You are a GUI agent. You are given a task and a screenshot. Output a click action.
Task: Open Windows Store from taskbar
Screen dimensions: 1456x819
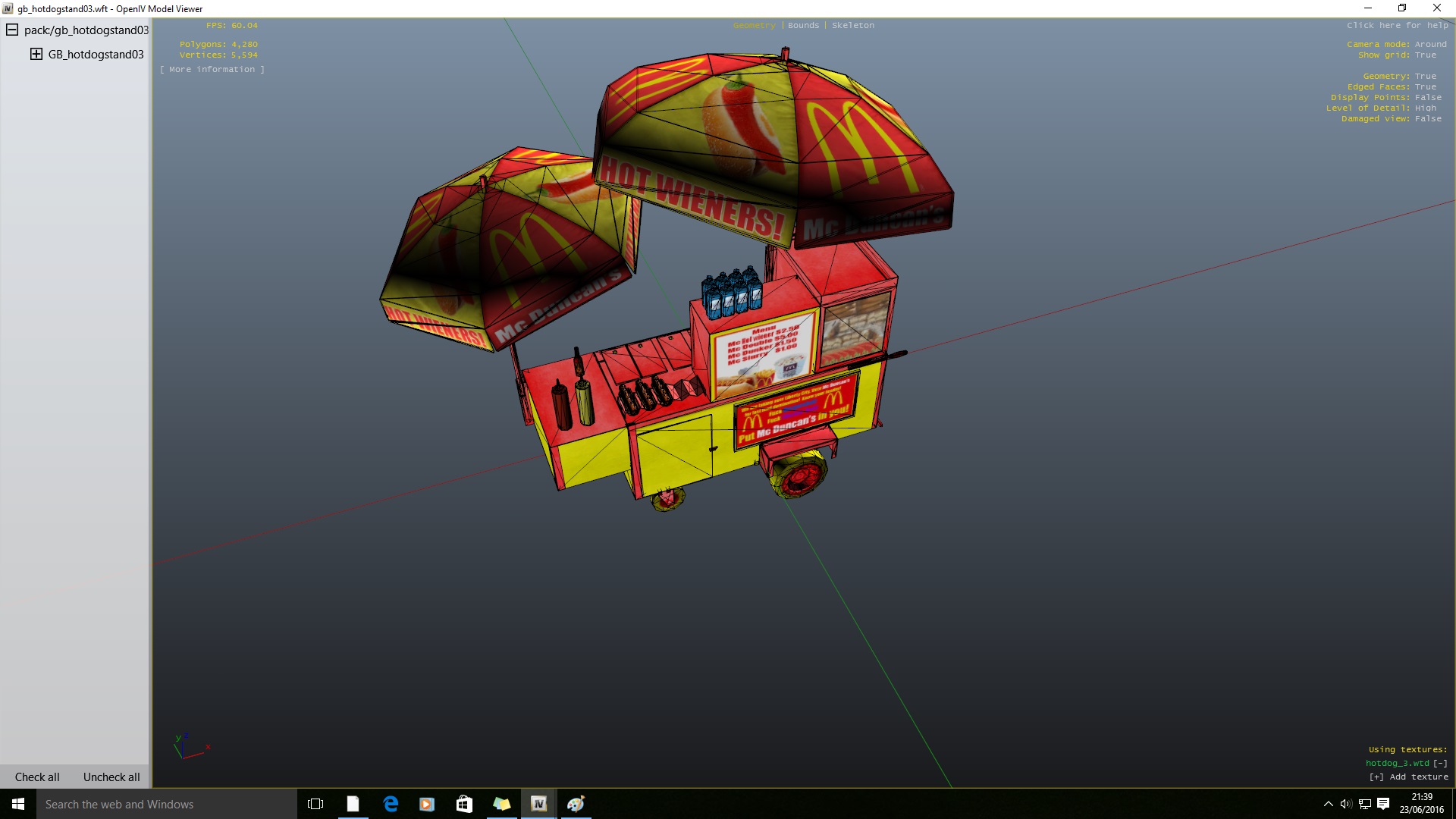pos(464,804)
